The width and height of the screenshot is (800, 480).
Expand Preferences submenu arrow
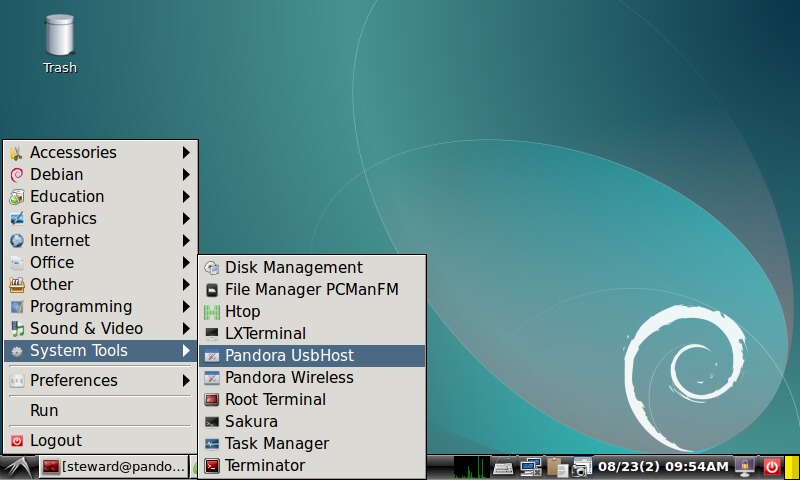point(186,381)
